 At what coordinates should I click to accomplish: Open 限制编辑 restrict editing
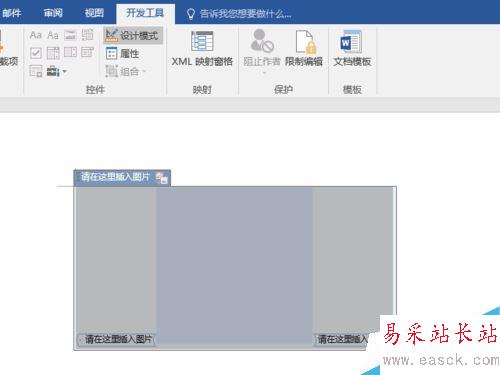coord(304,48)
